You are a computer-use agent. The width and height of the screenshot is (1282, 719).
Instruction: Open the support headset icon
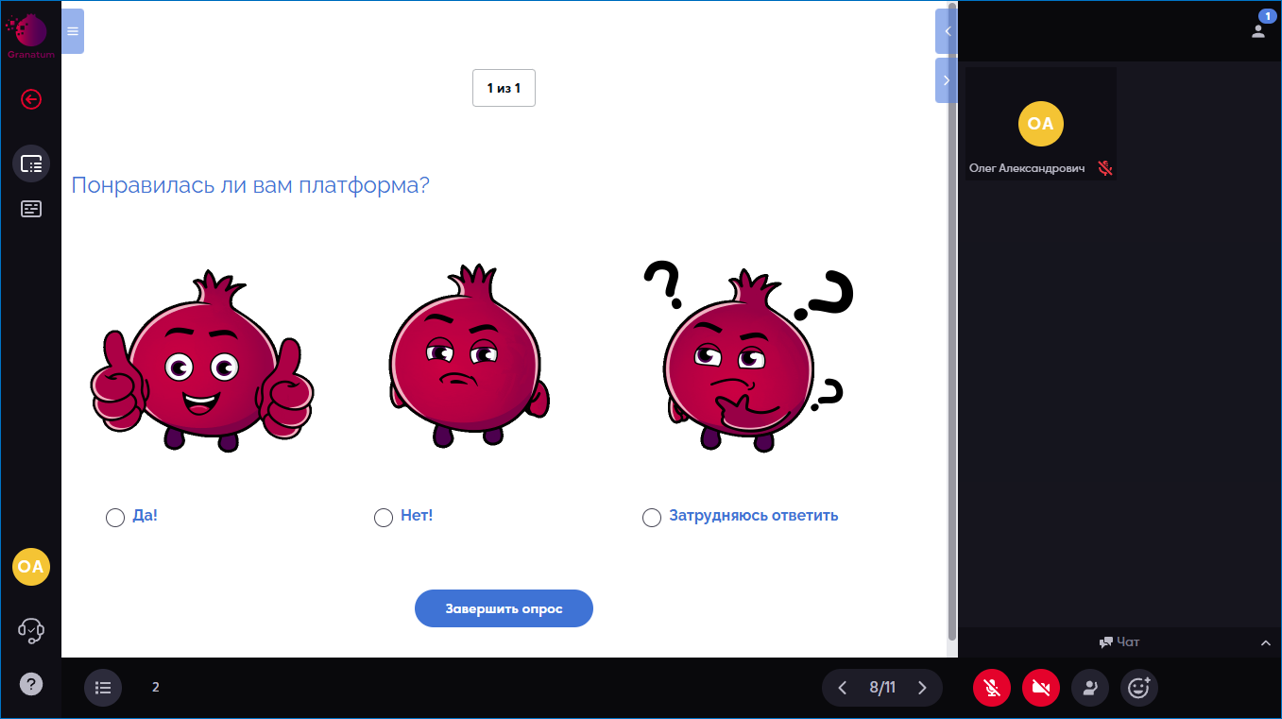[x=31, y=630]
